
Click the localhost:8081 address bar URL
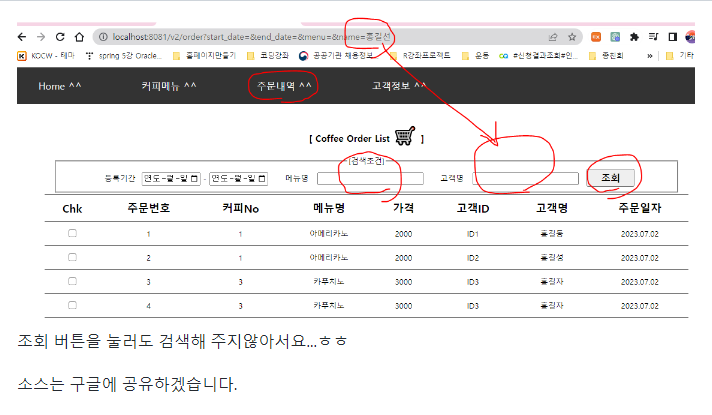pos(252,37)
